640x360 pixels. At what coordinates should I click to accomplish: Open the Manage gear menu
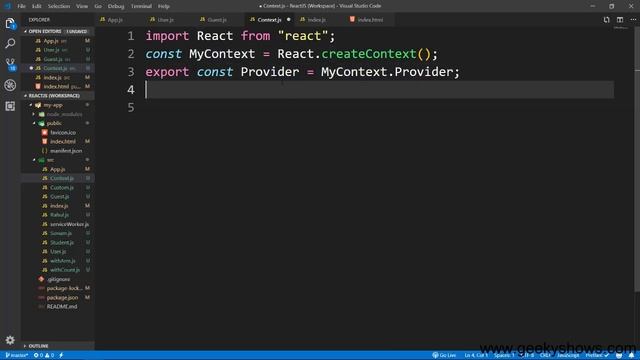tap(10, 340)
